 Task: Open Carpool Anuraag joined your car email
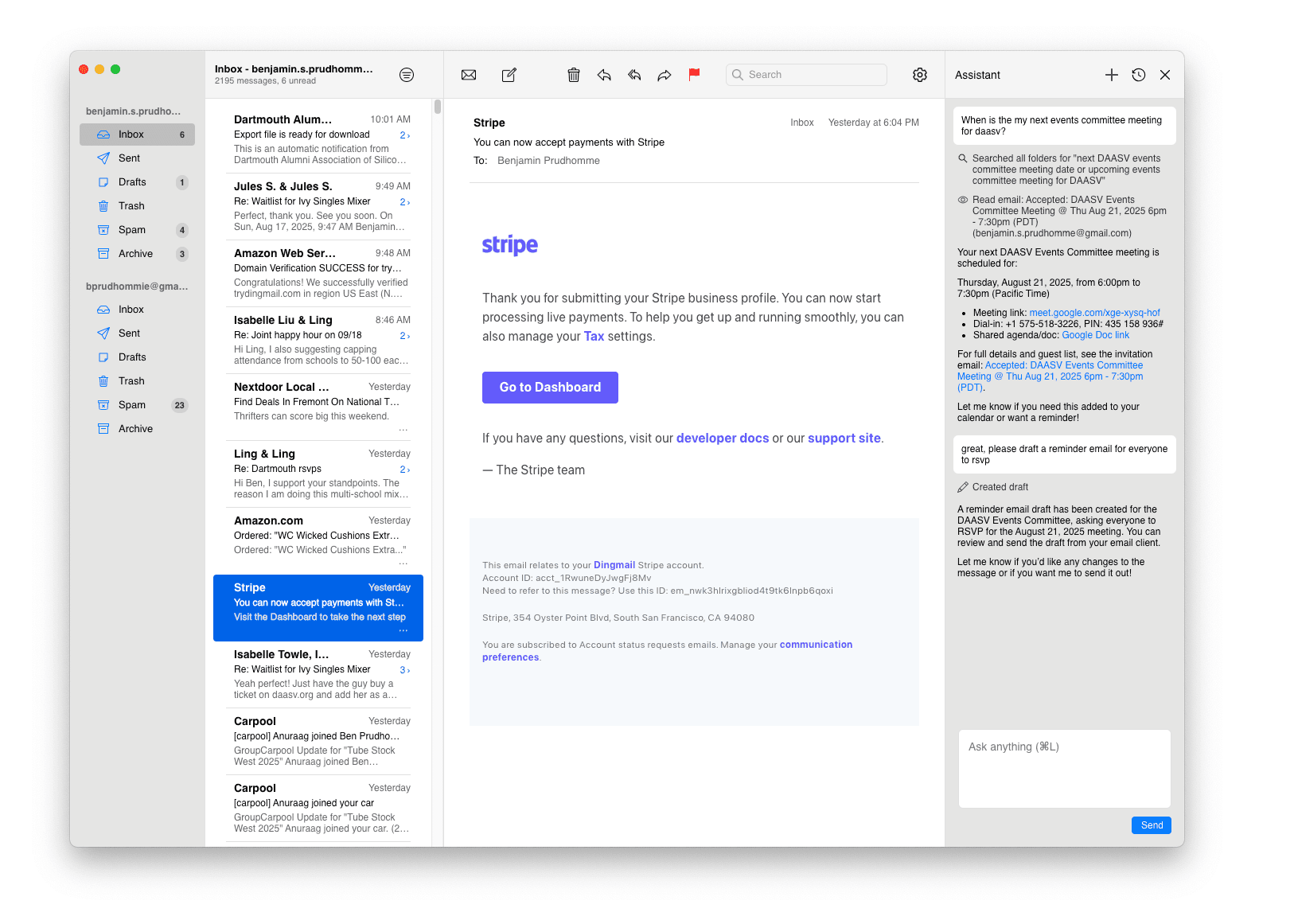click(x=318, y=809)
